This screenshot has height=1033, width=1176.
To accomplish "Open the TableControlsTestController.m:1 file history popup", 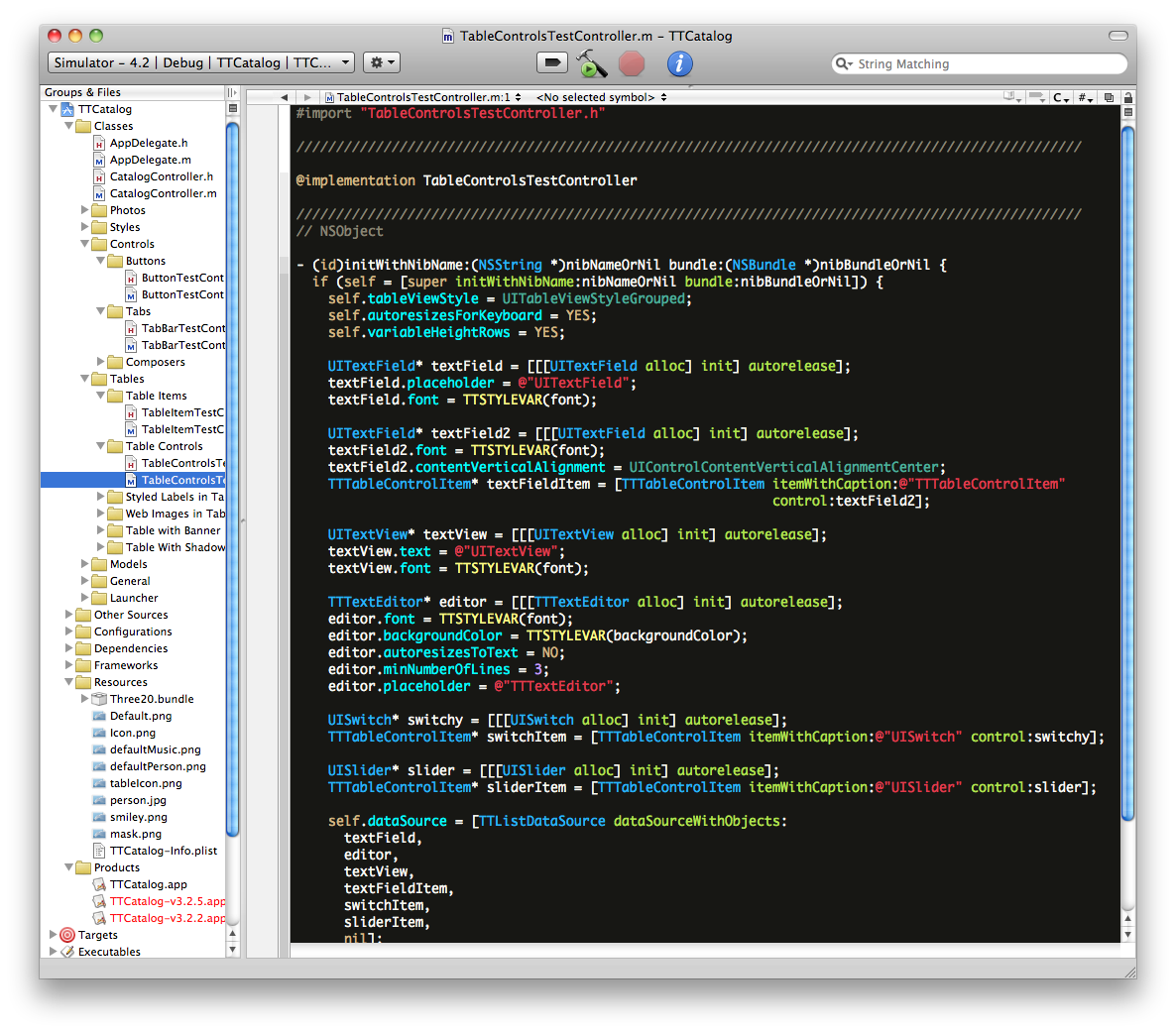I will [423, 97].
